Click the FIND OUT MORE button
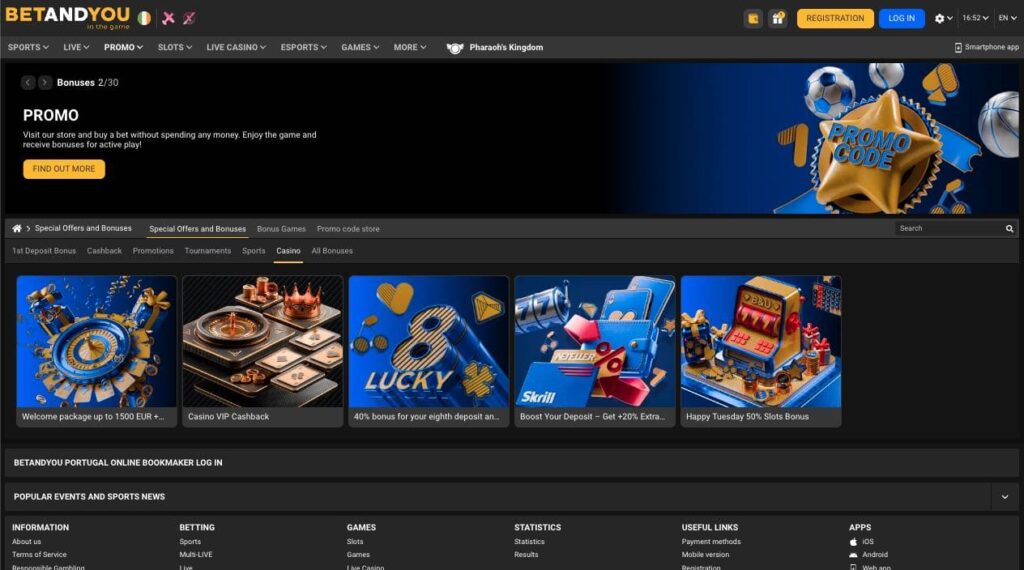Viewport: 1024px width, 570px height. (x=64, y=169)
